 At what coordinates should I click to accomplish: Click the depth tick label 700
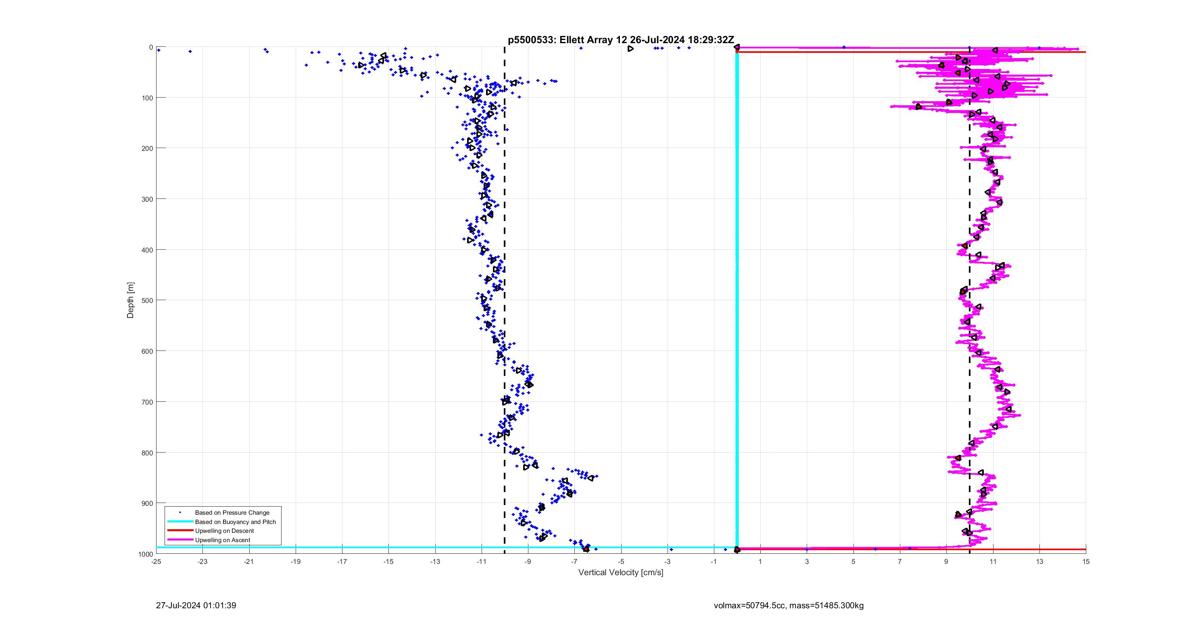[145, 402]
